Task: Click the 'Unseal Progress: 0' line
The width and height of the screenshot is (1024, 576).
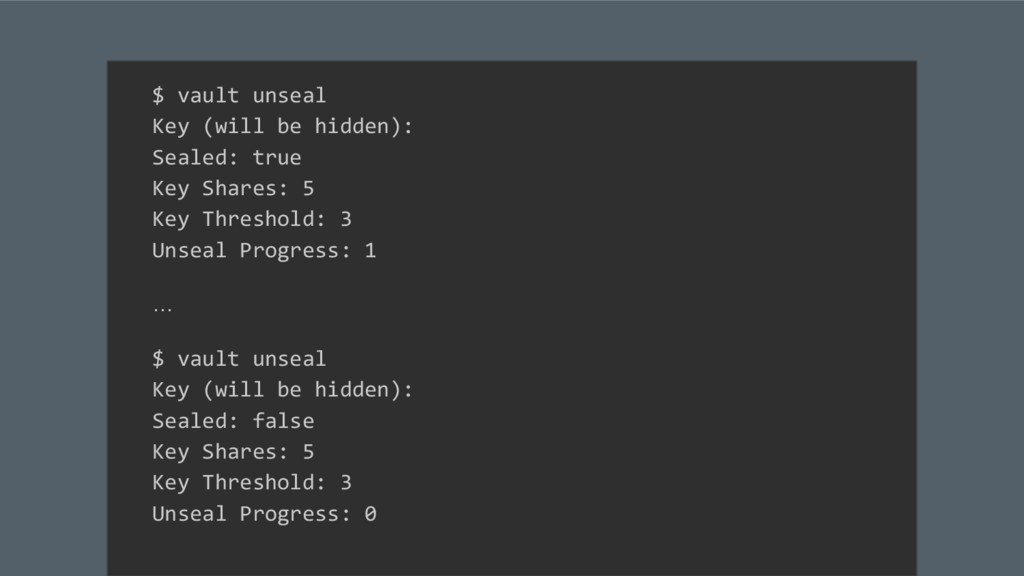Action: [264, 514]
